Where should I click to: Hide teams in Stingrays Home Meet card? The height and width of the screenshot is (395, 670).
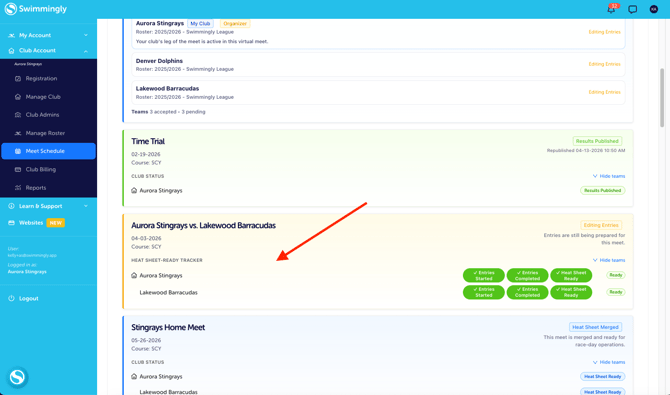(609, 362)
